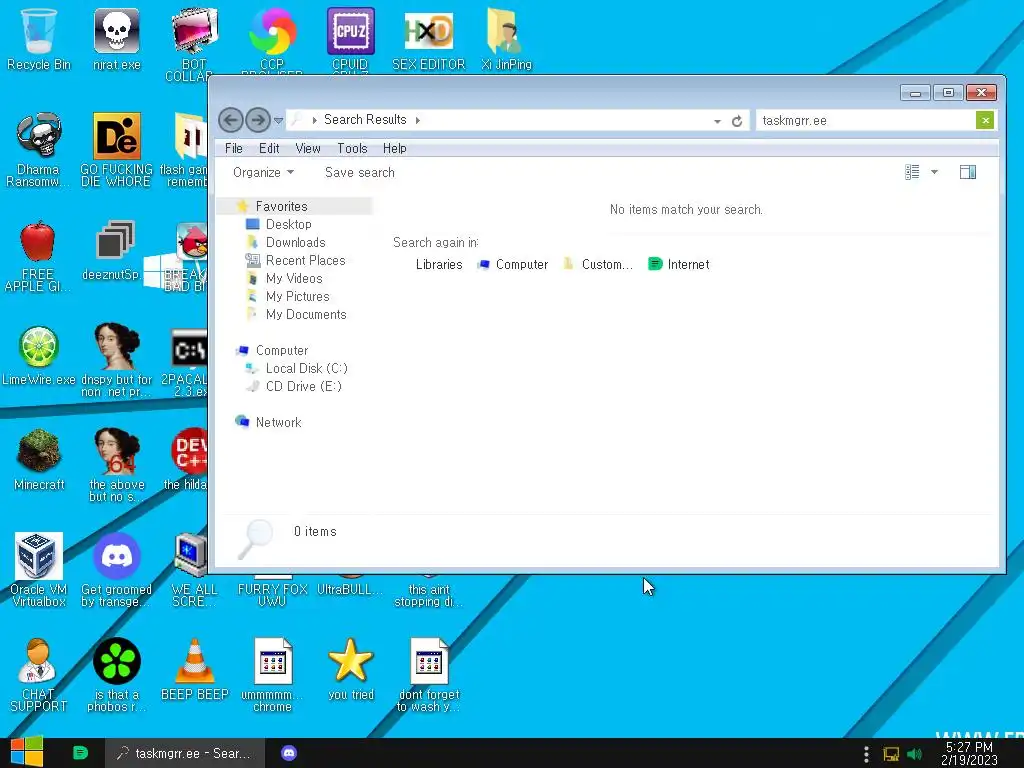1024x768 pixels.
Task: Open the Recycle Bin desktop icon
Action: click(x=39, y=39)
